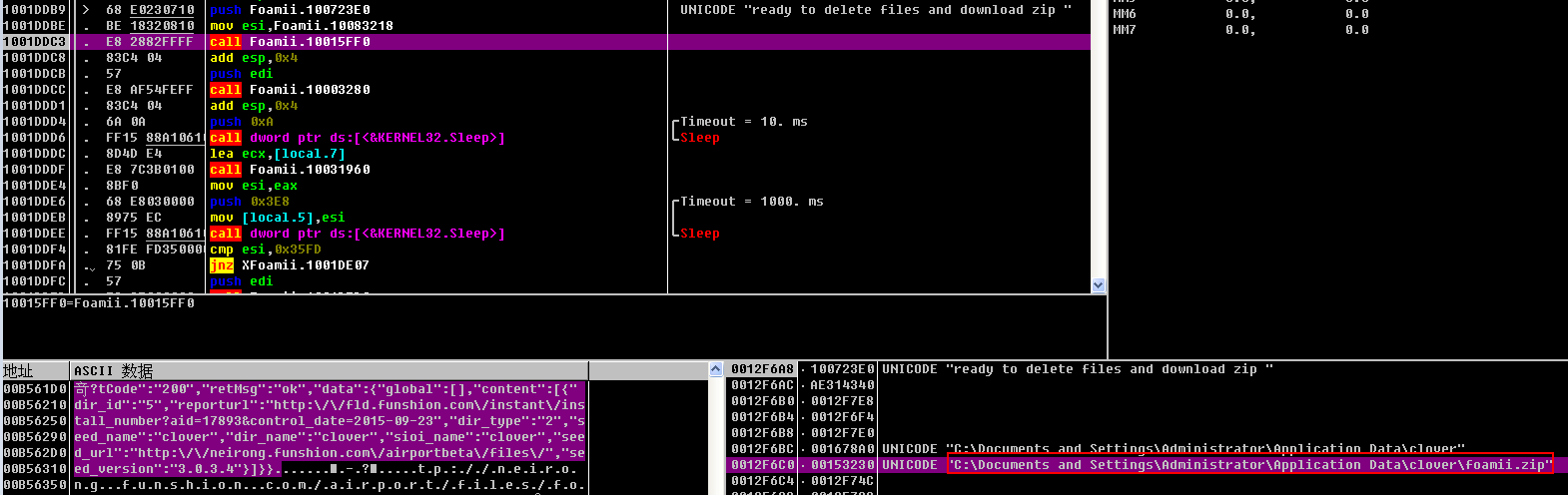Click the jnz XFoamii.1001DE07 instruction
The height and width of the screenshot is (495, 1568).
pyautogui.click(x=290, y=265)
